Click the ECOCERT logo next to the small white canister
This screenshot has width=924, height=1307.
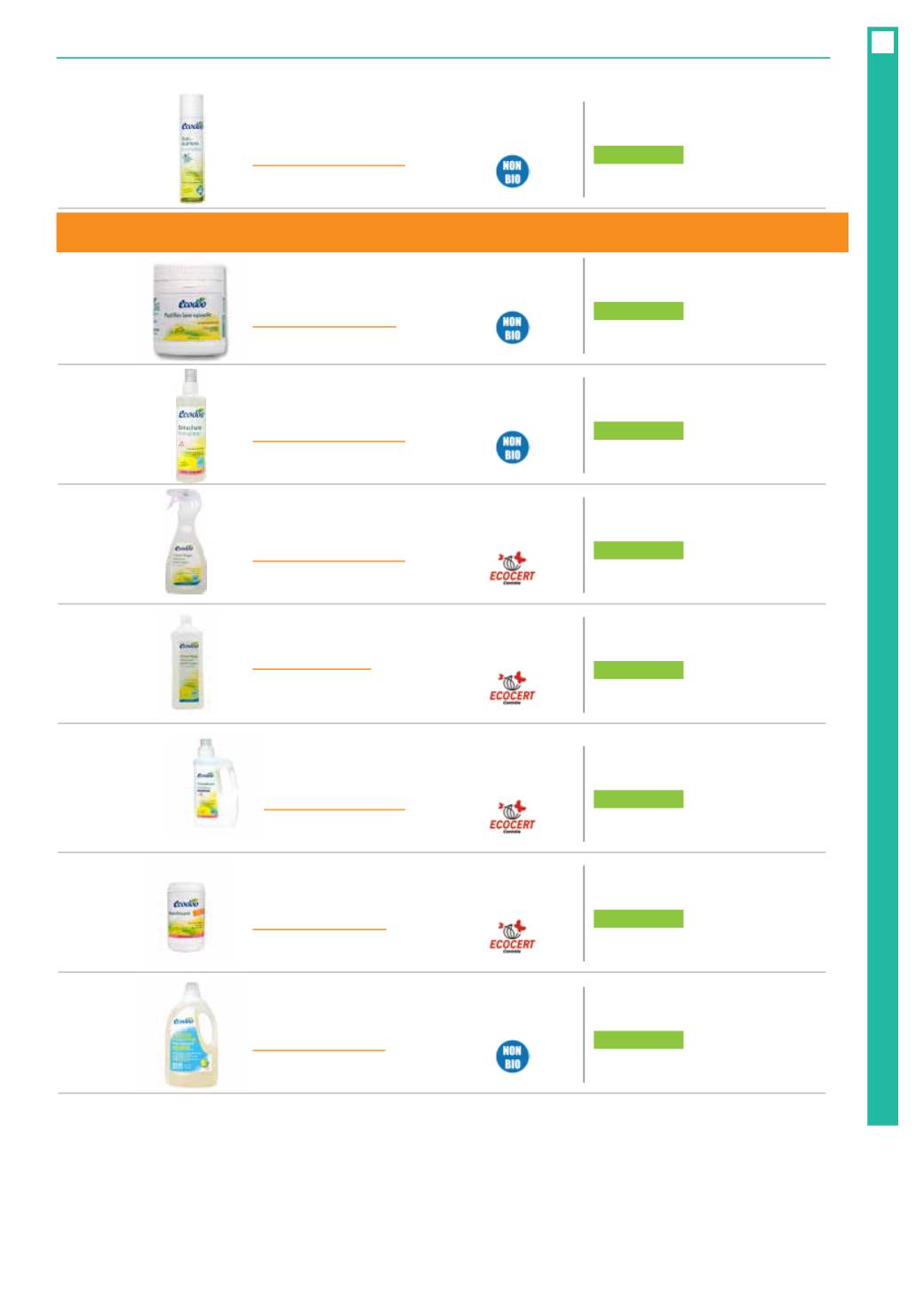[513, 936]
